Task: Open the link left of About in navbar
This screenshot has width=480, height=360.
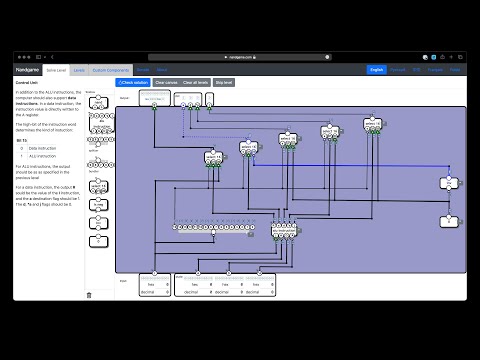Action: [x=143, y=70]
